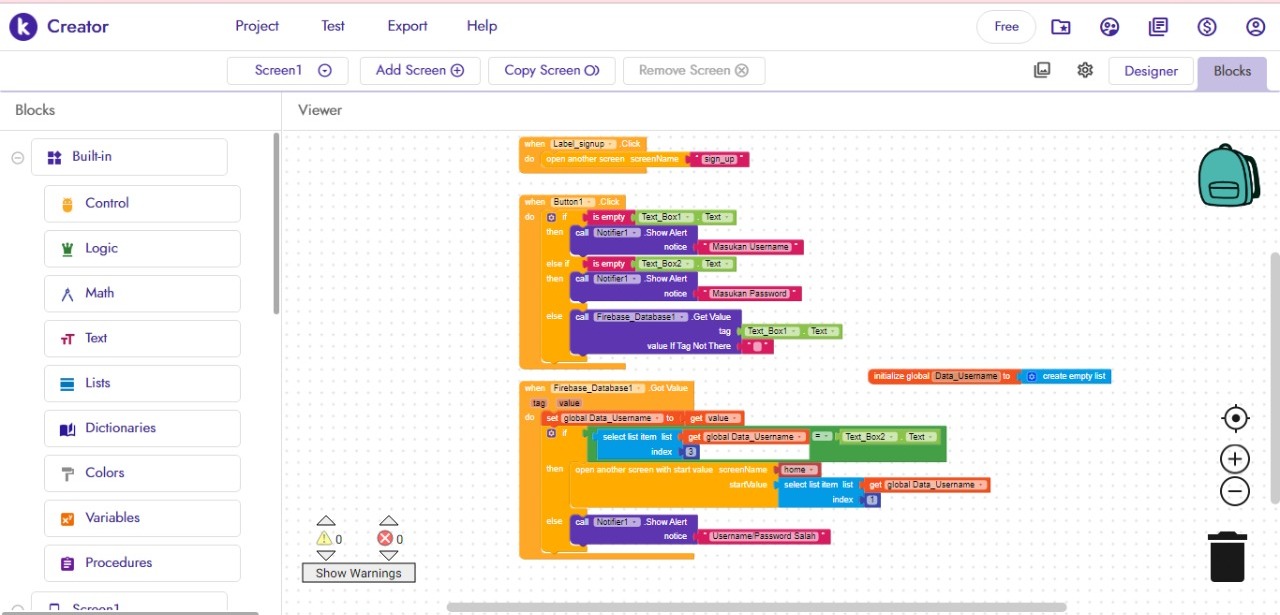Zoom in with the plus icon
This screenshot has height=615, width=1280.
click(x=1235, y=459)
